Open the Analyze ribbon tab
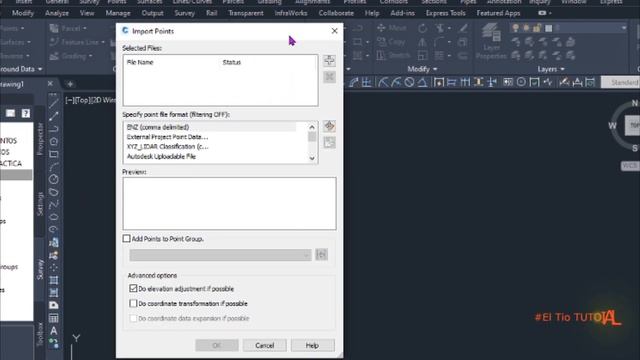640x360 pixels. coord(57,13)
